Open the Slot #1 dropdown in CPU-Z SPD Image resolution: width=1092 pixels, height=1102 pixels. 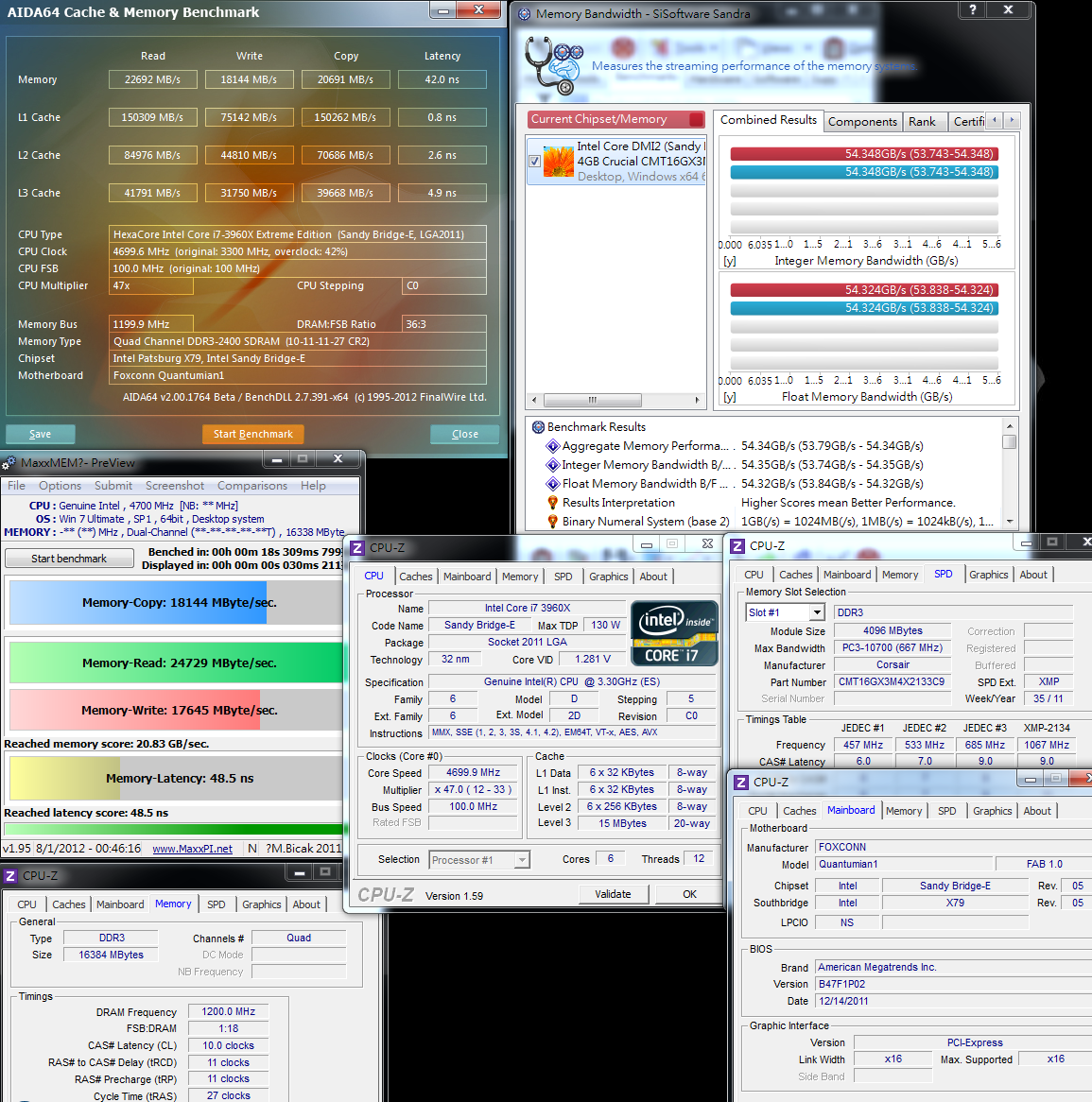coord(816,612)
